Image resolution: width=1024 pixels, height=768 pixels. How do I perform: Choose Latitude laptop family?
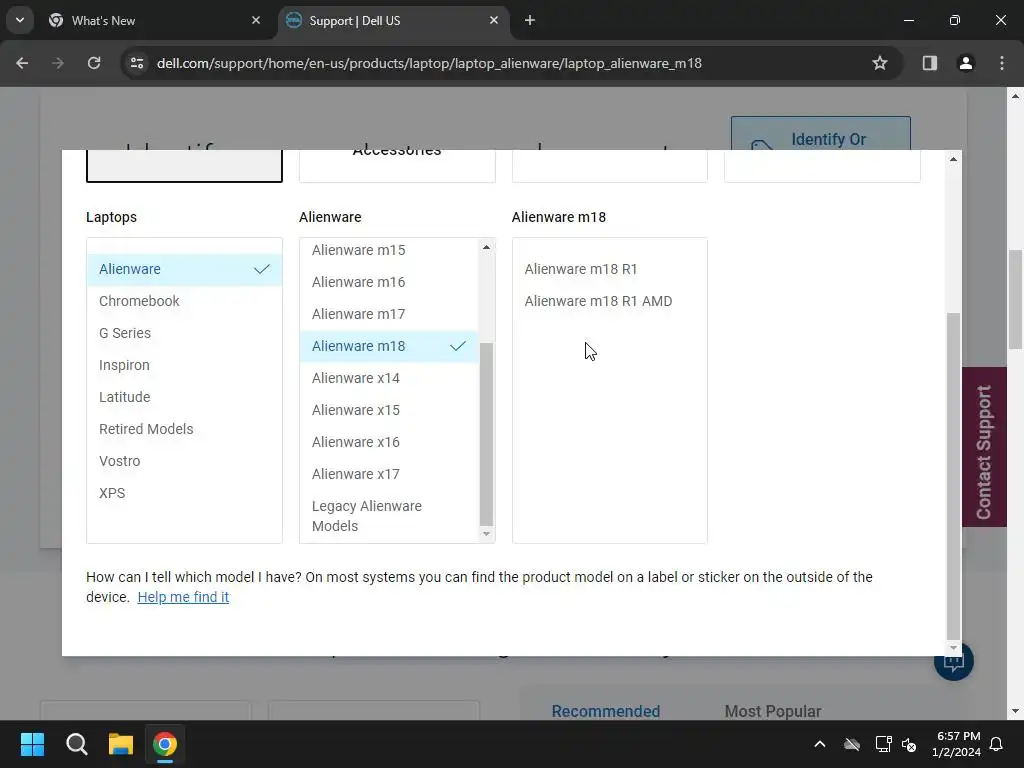coord(184,397)
